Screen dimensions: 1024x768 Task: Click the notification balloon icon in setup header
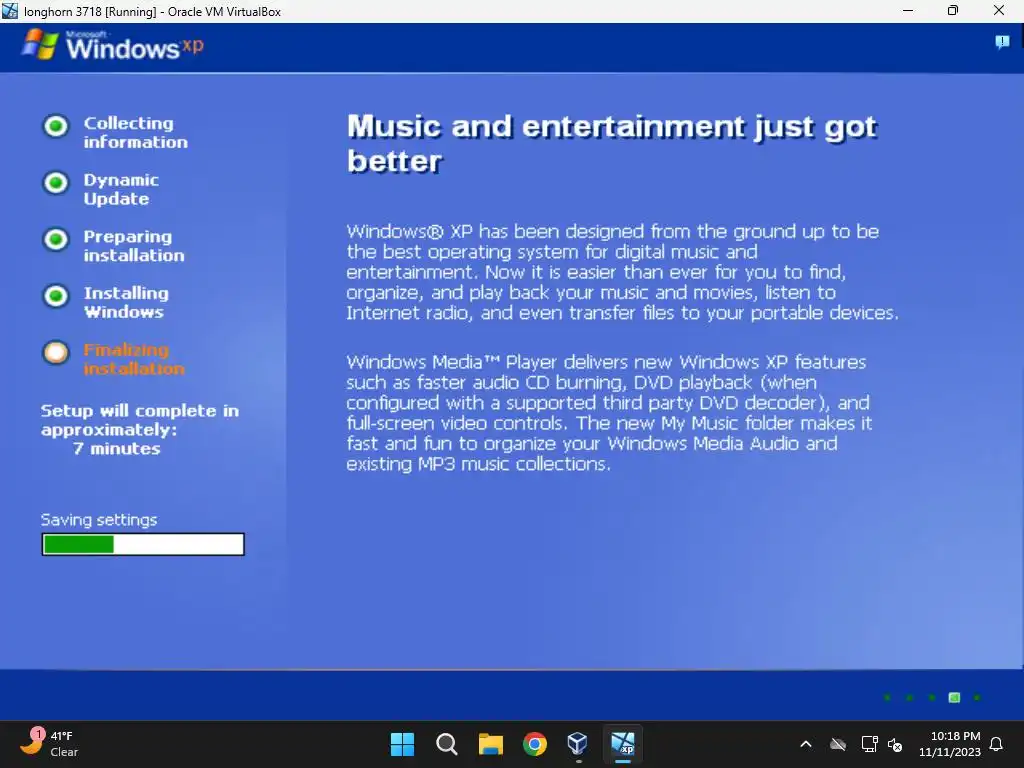[x=1002, y=42]
